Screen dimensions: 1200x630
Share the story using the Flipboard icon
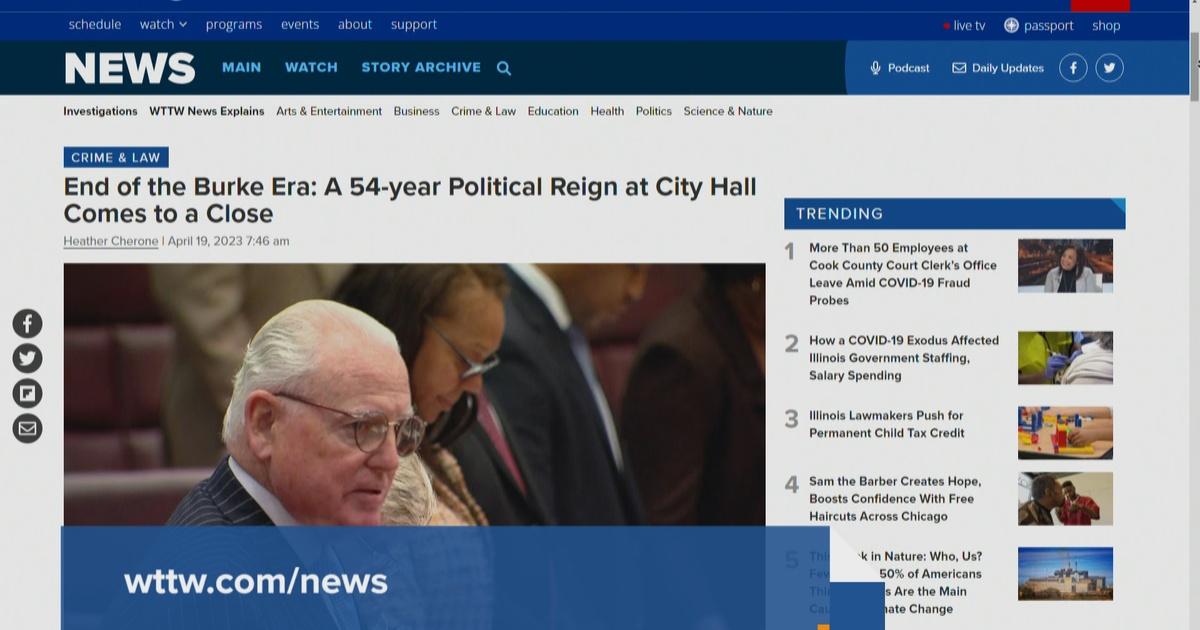[27, 392]
